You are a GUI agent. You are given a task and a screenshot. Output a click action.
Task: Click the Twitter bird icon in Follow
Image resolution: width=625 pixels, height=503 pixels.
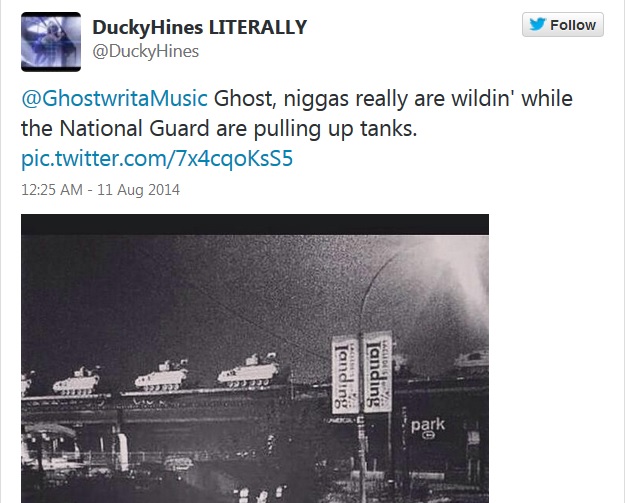[537, 24]
